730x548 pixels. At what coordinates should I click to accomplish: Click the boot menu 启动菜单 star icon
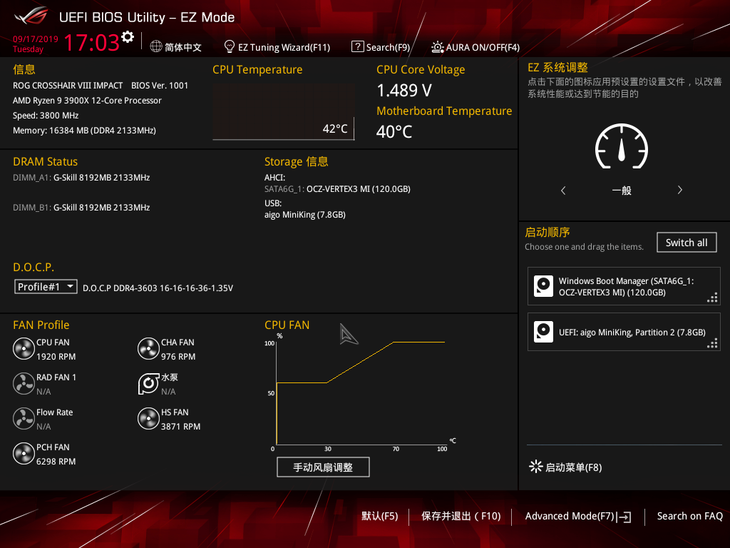(536, 467)
